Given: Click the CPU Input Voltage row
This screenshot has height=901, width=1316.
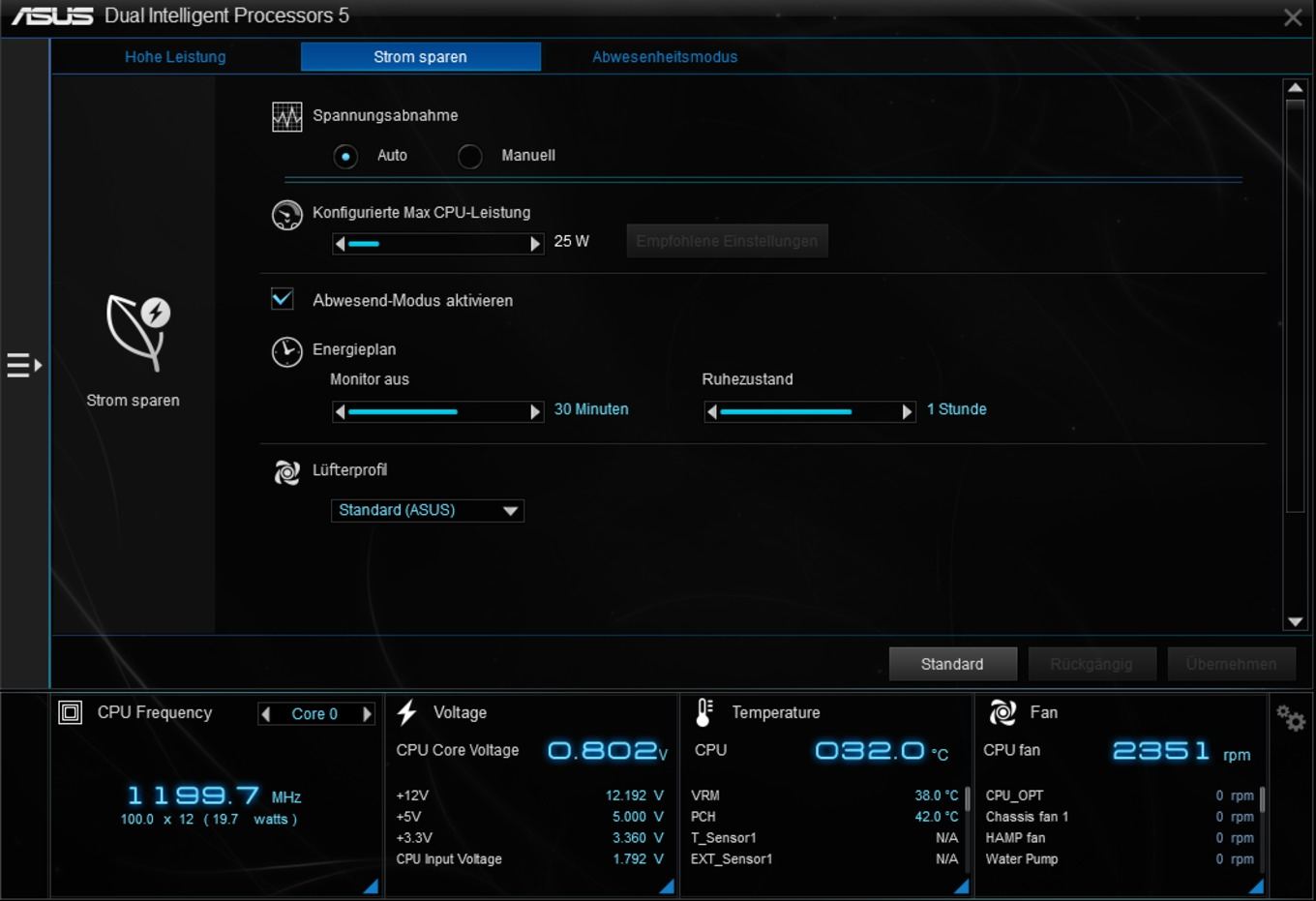Looking at the screenshot, I should (530, 859).
